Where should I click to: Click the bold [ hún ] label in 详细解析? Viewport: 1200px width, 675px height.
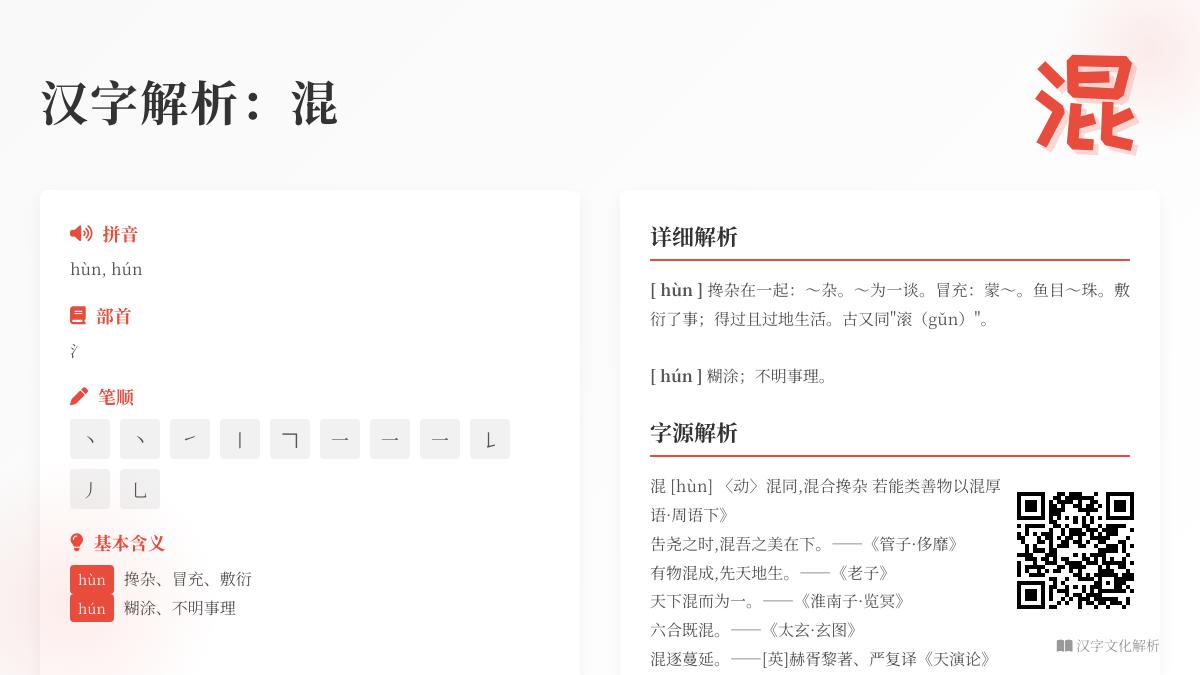(x=676, y=376)
